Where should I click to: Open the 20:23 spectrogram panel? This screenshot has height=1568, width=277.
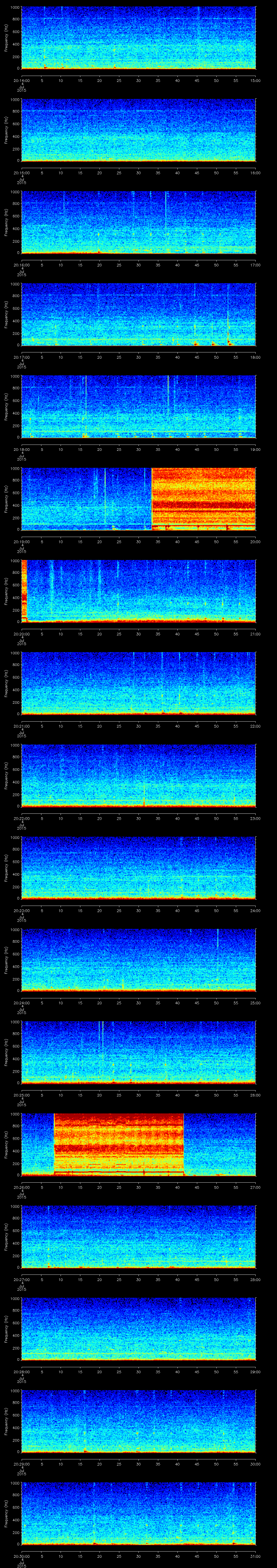pyautogui.click(x=138, y=868)
